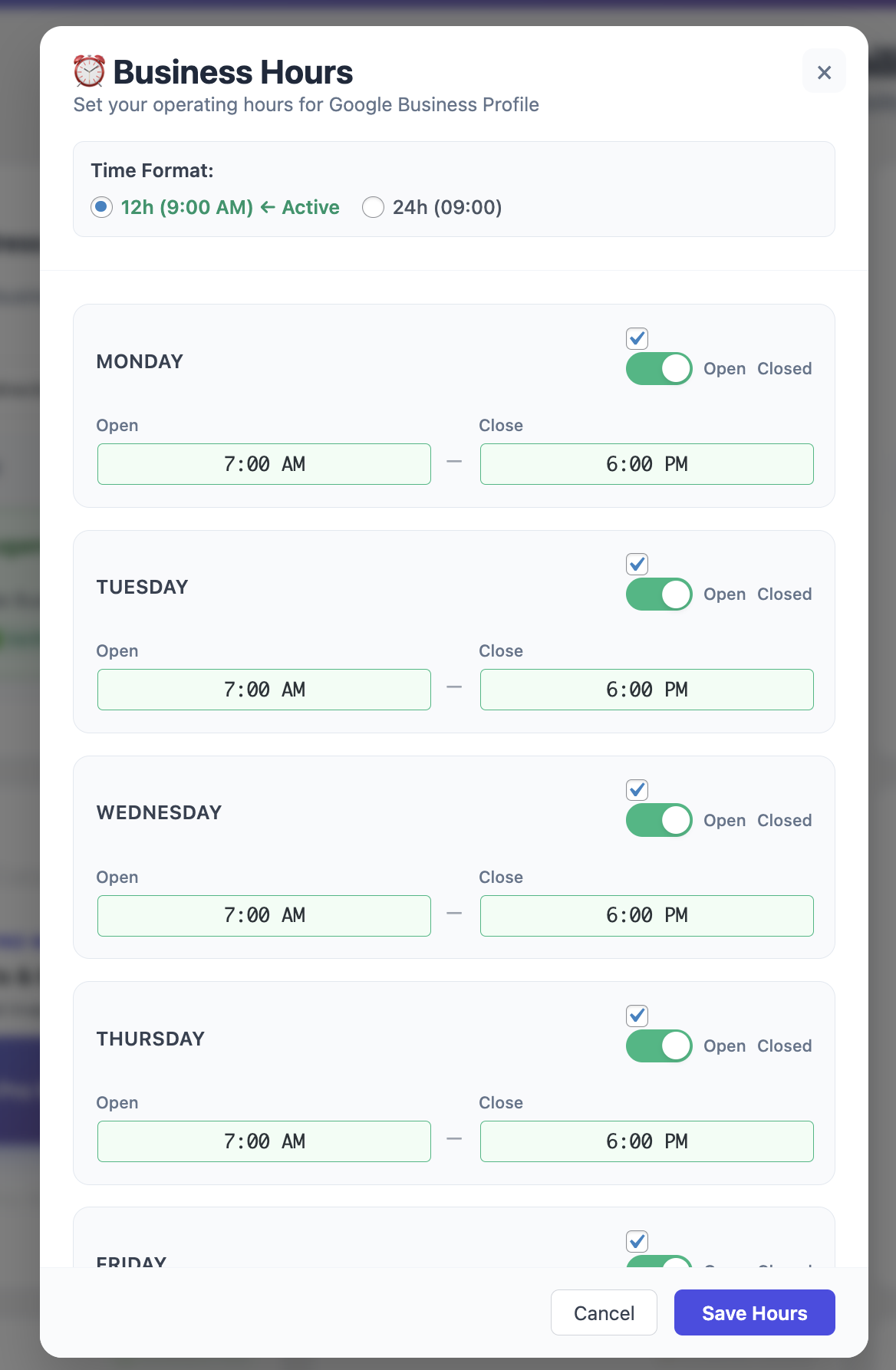Click Monday's Open time field
Screen dimensions: 896x1370
264,464
